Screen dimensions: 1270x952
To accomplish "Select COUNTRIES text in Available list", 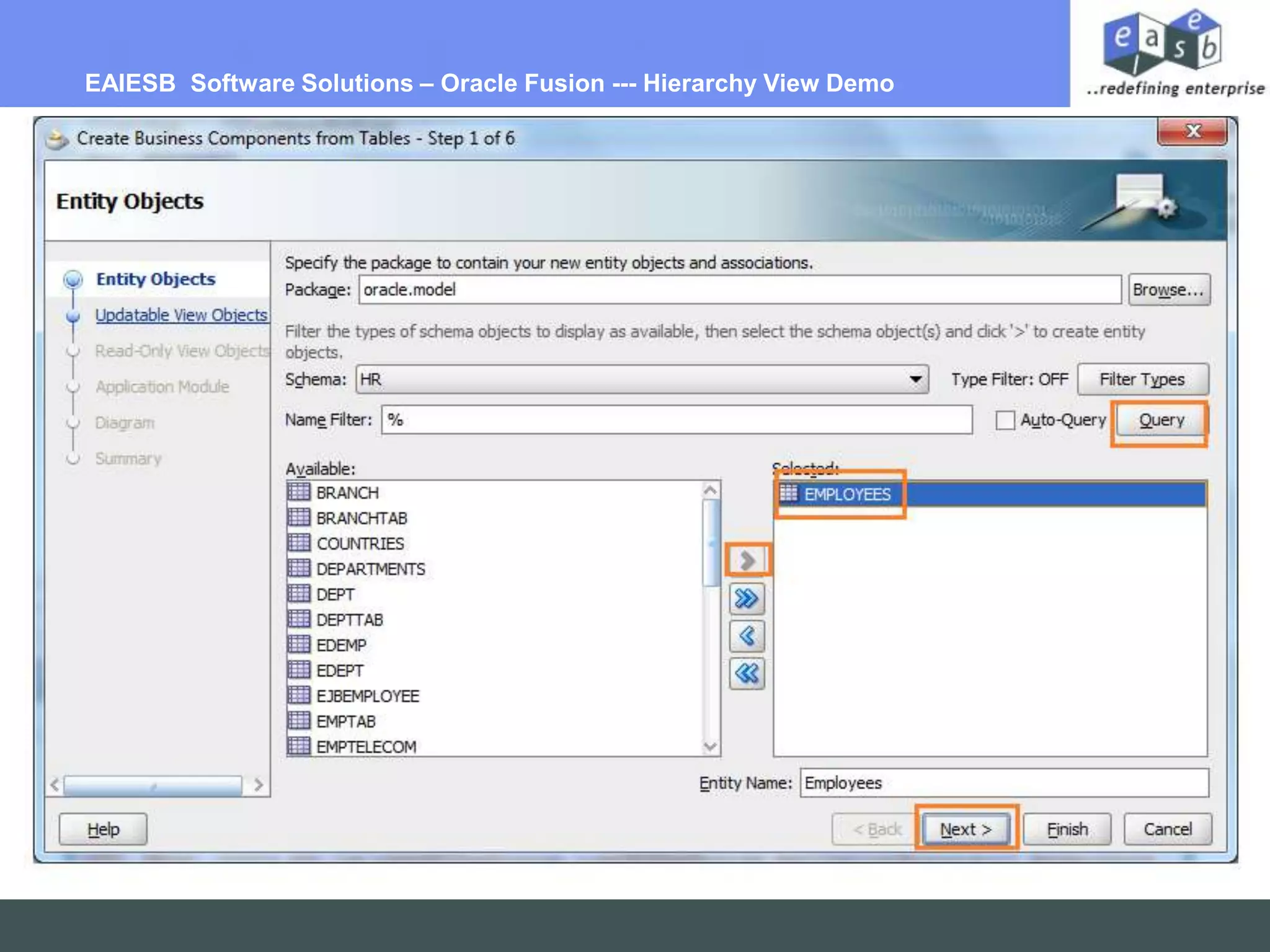I will 360,544.
